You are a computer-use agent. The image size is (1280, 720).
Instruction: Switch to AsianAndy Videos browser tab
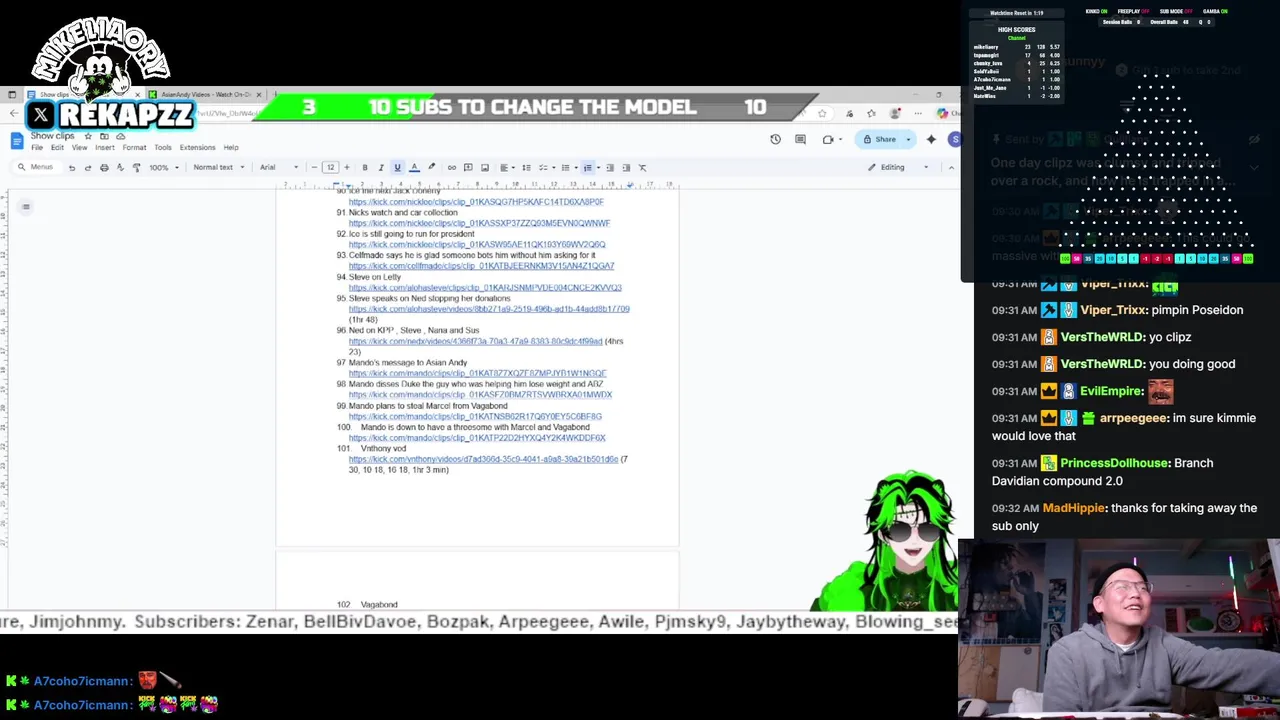point(205,95)
